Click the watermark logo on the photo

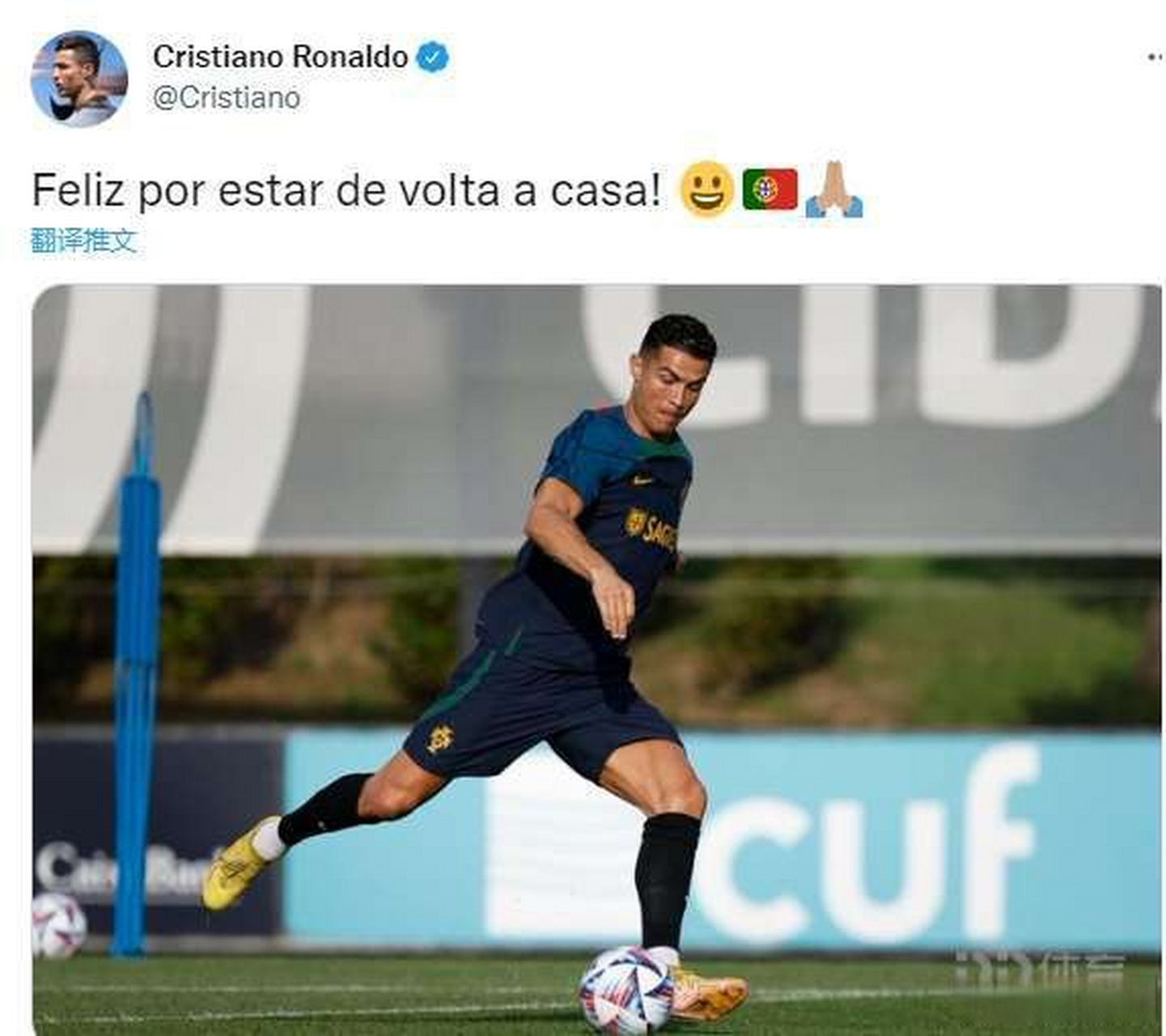point(1040,968)
